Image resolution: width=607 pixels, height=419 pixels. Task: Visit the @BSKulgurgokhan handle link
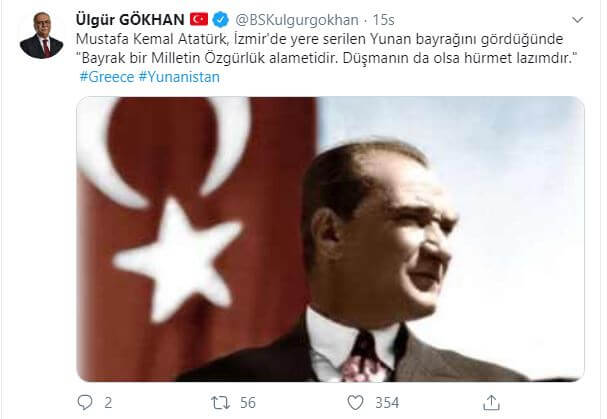click(x=297, y=20)
